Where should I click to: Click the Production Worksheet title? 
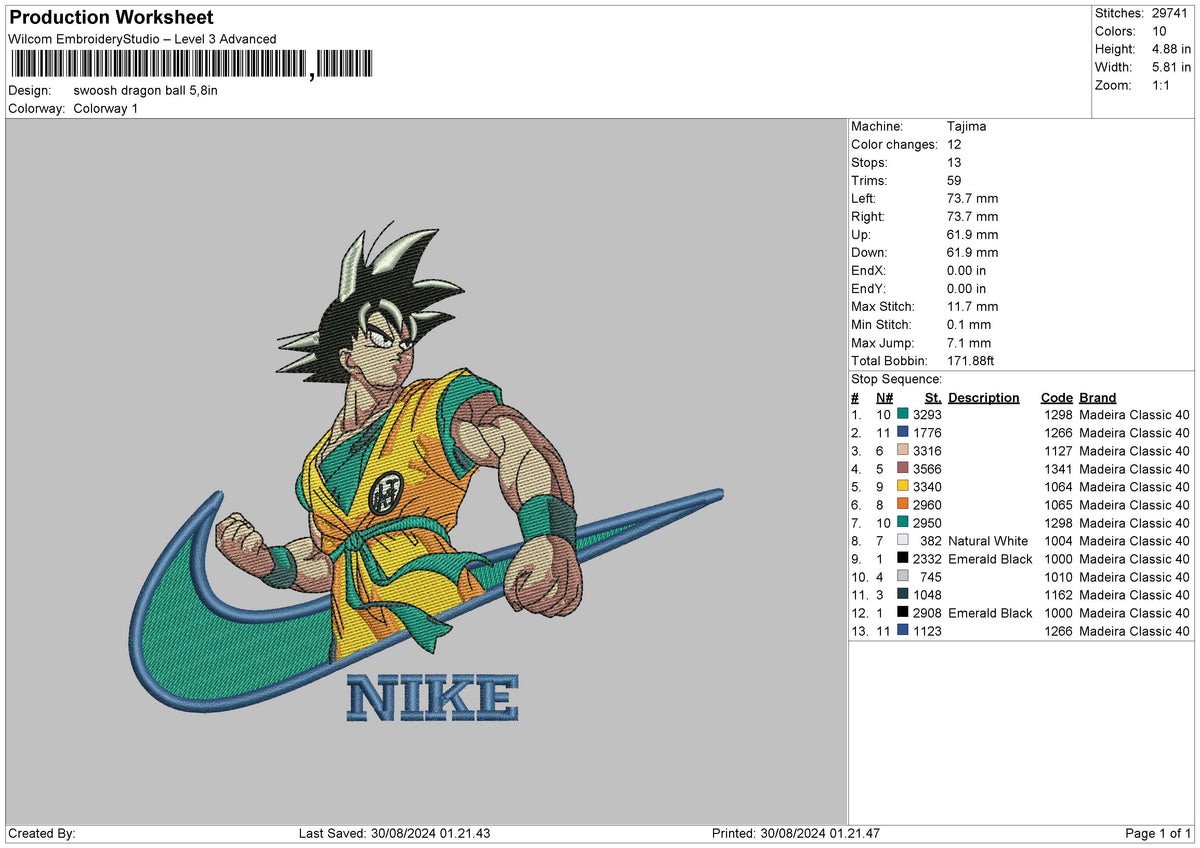pos(111,18)
